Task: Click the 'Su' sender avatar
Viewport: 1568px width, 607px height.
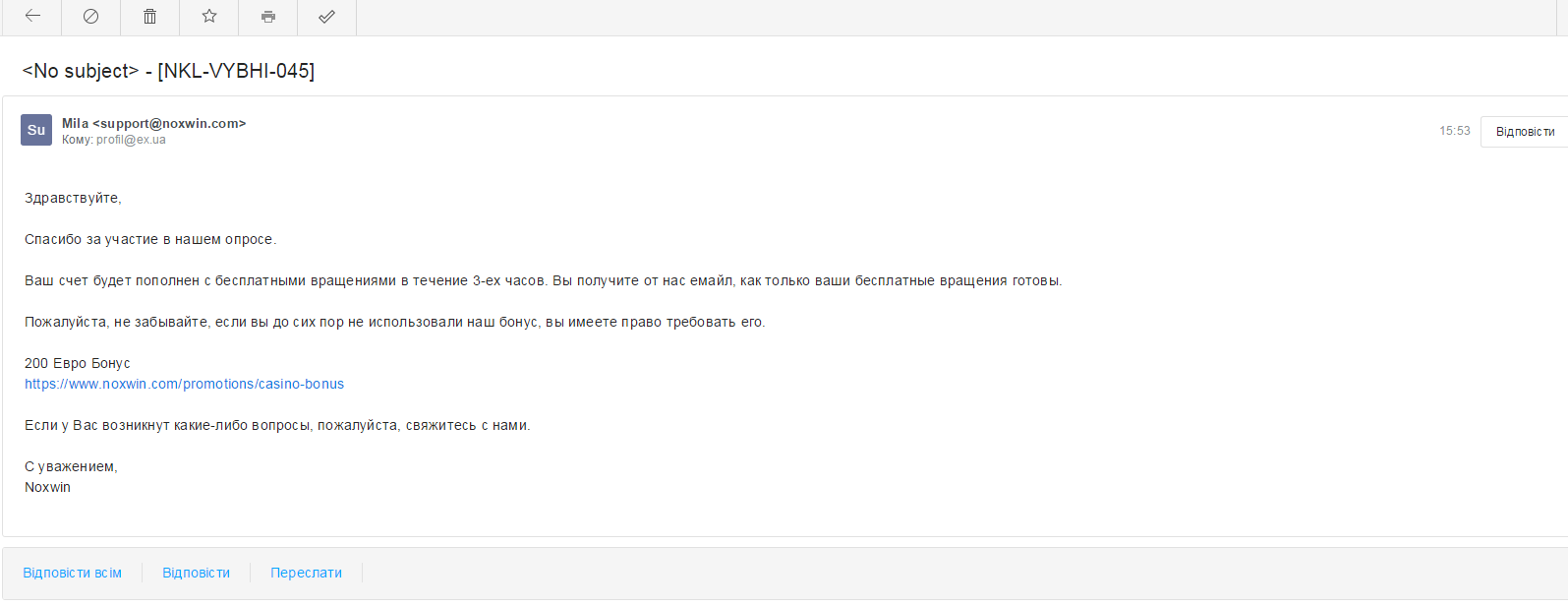Action: 36,130
